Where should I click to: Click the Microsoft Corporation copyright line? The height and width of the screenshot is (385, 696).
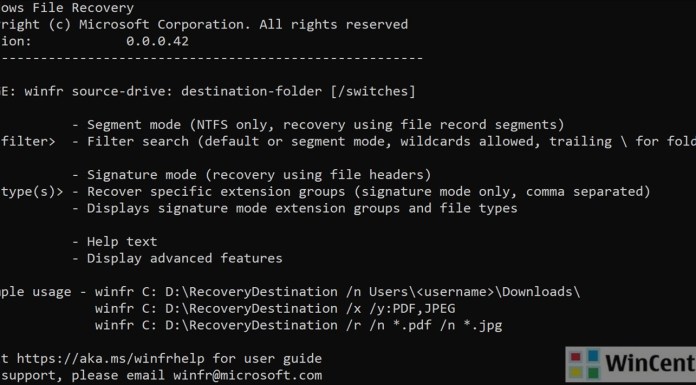click(x=204, y=24)
